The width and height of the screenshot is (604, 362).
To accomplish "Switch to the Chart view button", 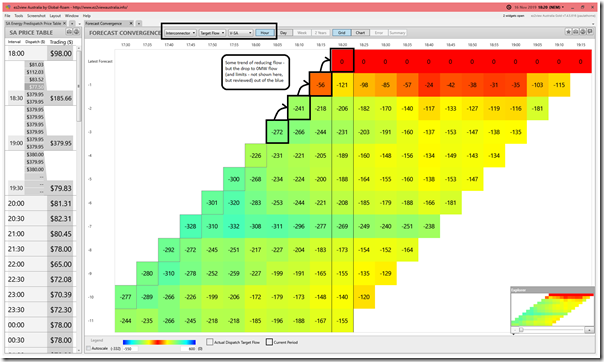I will 360,33.
